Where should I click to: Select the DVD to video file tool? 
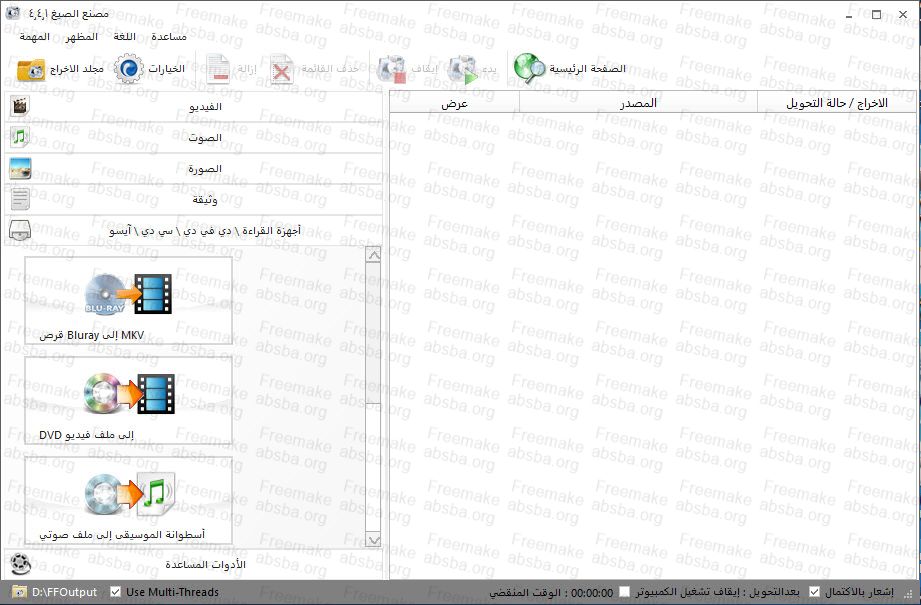(129, 401)
